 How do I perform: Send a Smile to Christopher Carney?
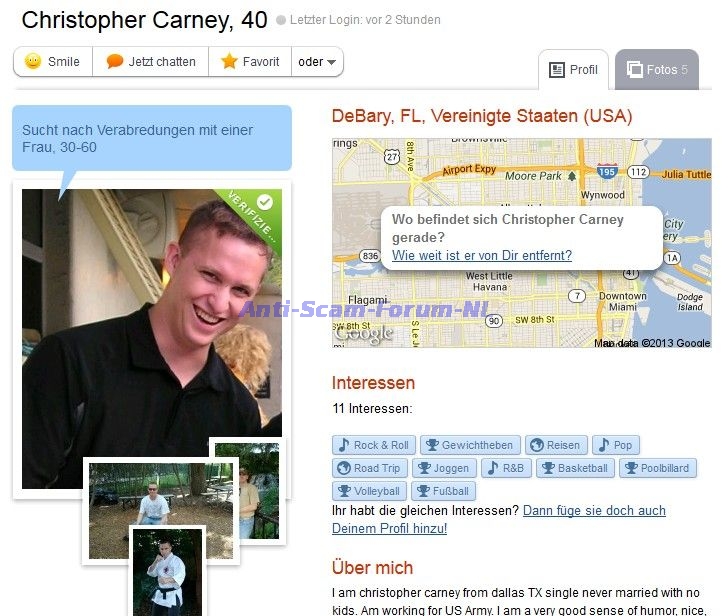[x=53, y=62]
